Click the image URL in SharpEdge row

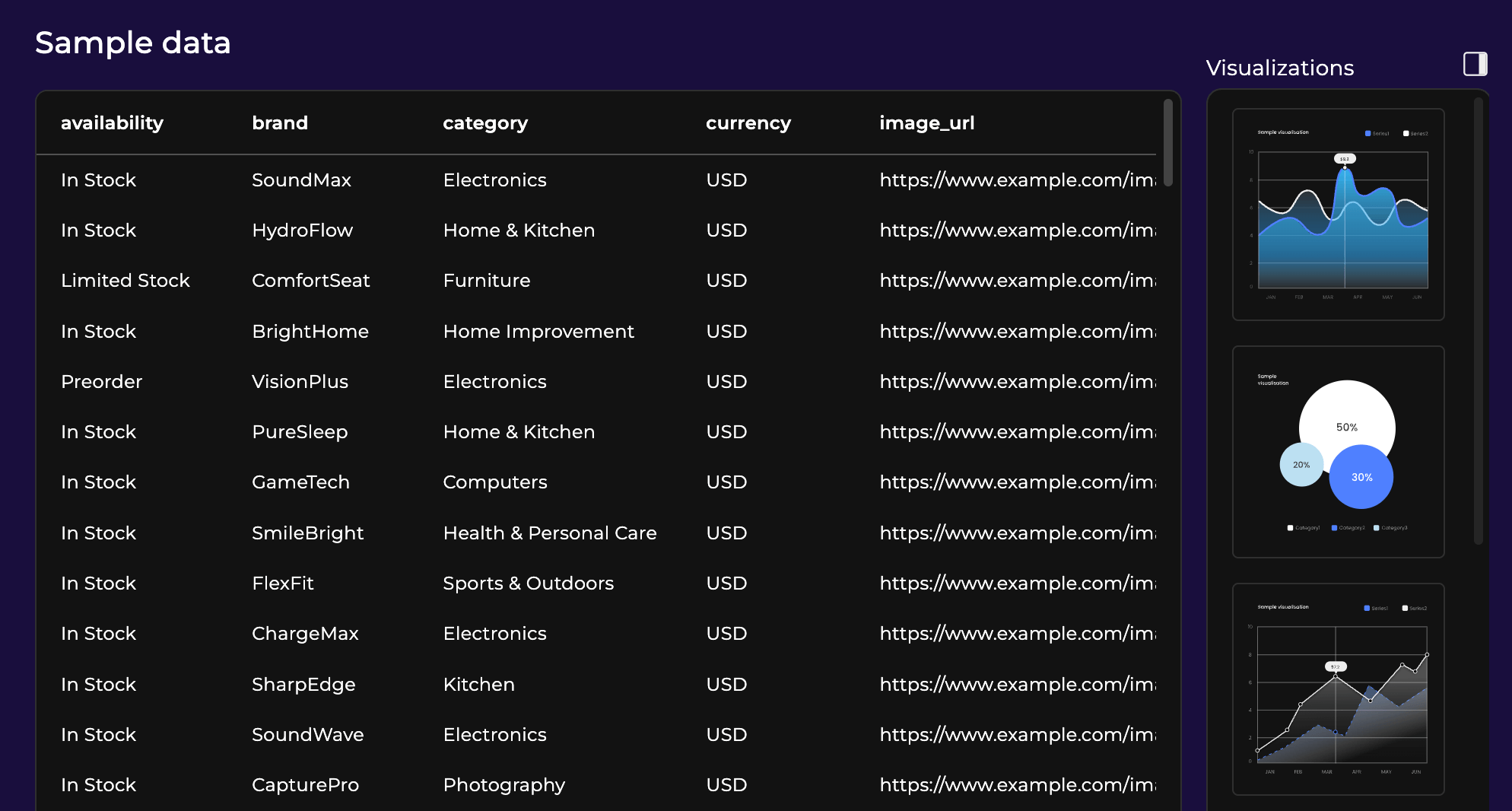coord(1018,685)
